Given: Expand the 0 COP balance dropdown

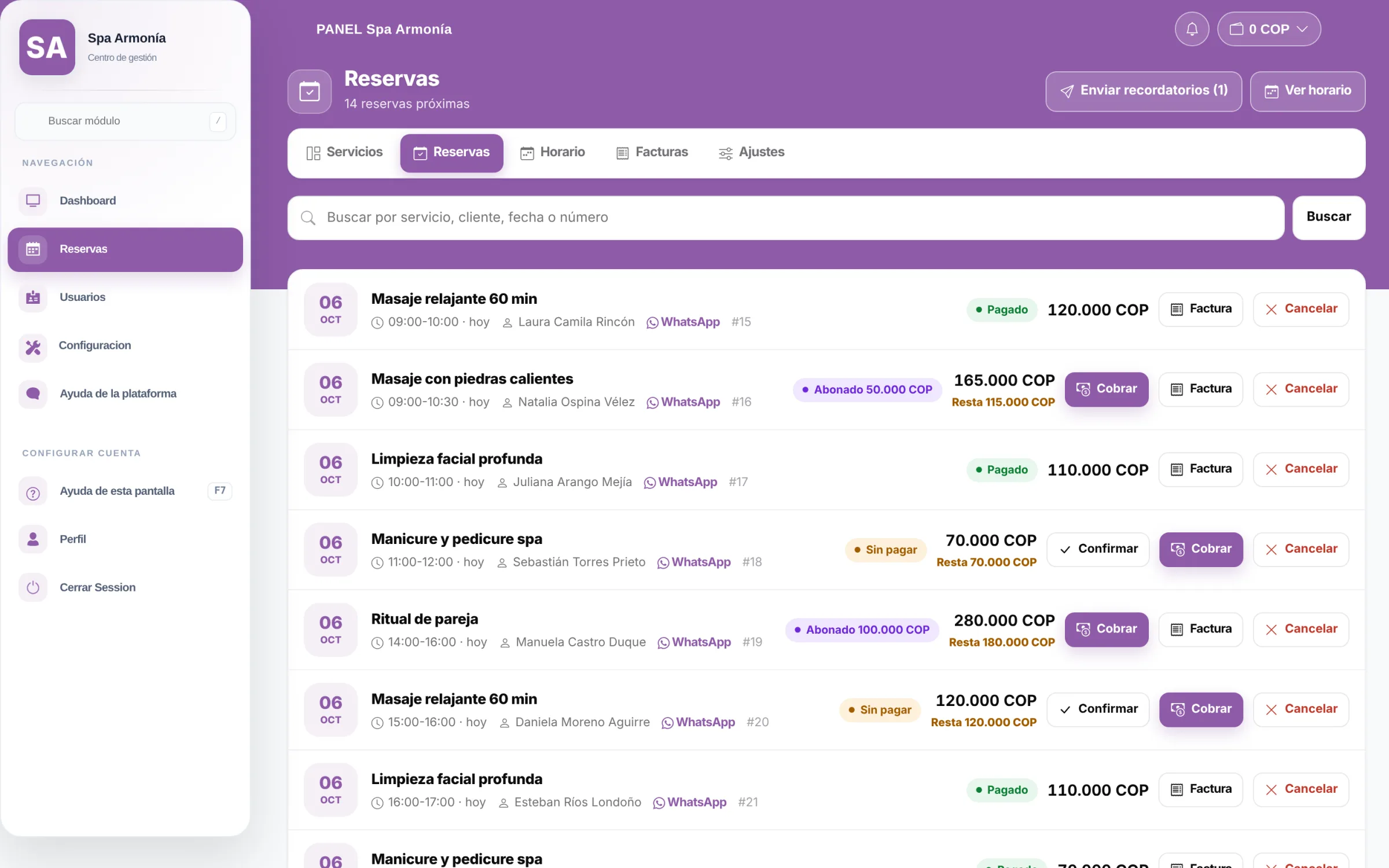Looking at the screenshot, I should coord(1269,29).
